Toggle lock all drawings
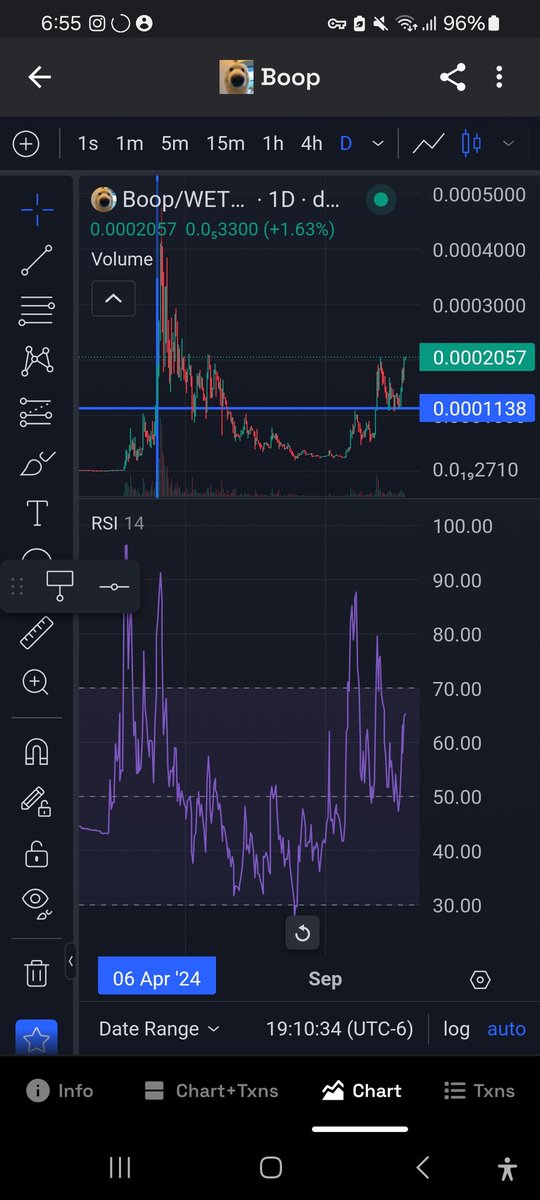Viewport: 540px width, 1200px height. coord(37,854)
